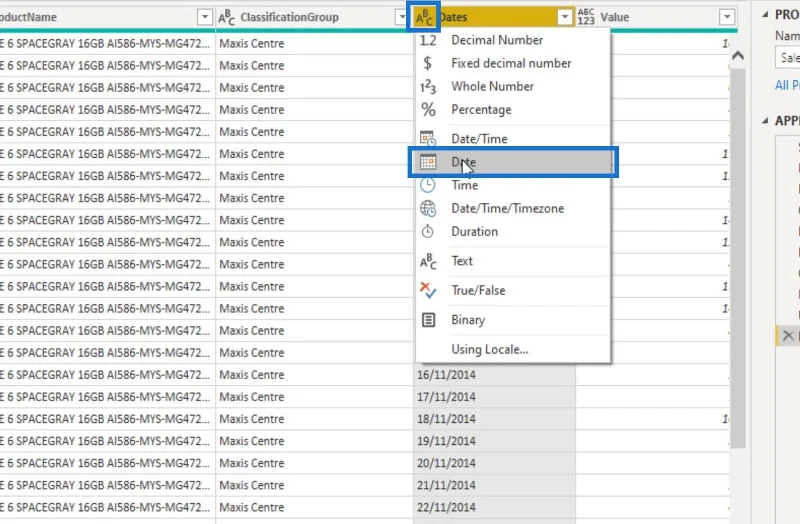
Task: Click the 1.2 Decimal Number icon
Action: click(428, 40)
